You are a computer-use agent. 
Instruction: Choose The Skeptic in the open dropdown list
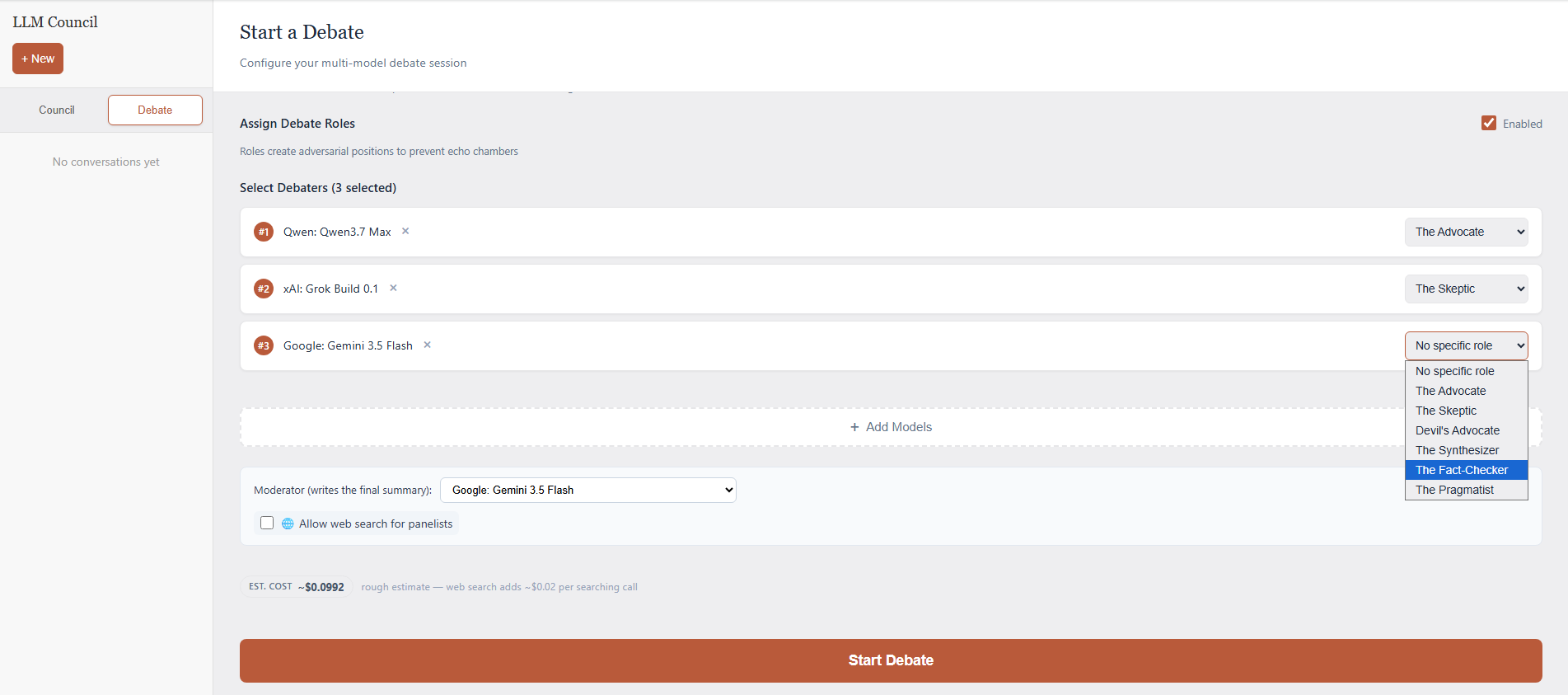point(1467,411)
